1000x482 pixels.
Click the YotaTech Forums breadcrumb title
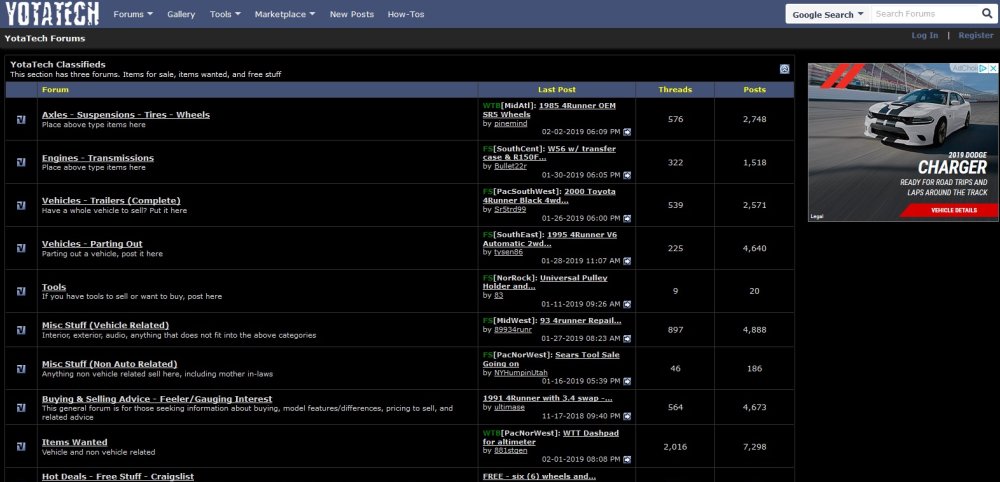pyautogui.click(x=45, y=38)
